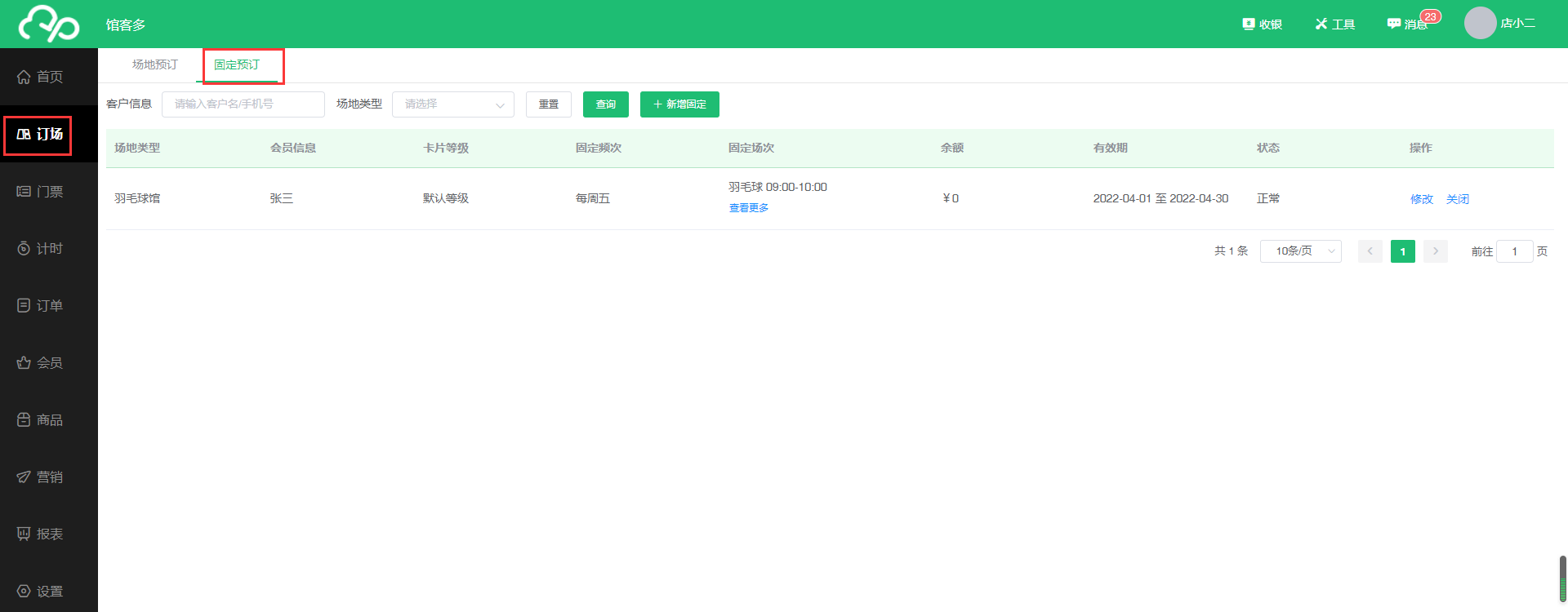Click the 收银 cashier button
Screen dimensions: 1568x612
tap(1262, 24)
